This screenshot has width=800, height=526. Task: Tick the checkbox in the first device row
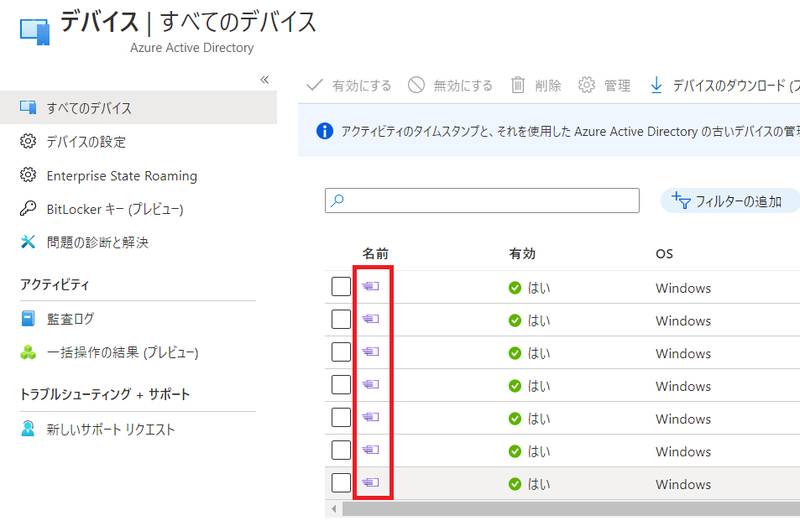(x=341, y=287)
